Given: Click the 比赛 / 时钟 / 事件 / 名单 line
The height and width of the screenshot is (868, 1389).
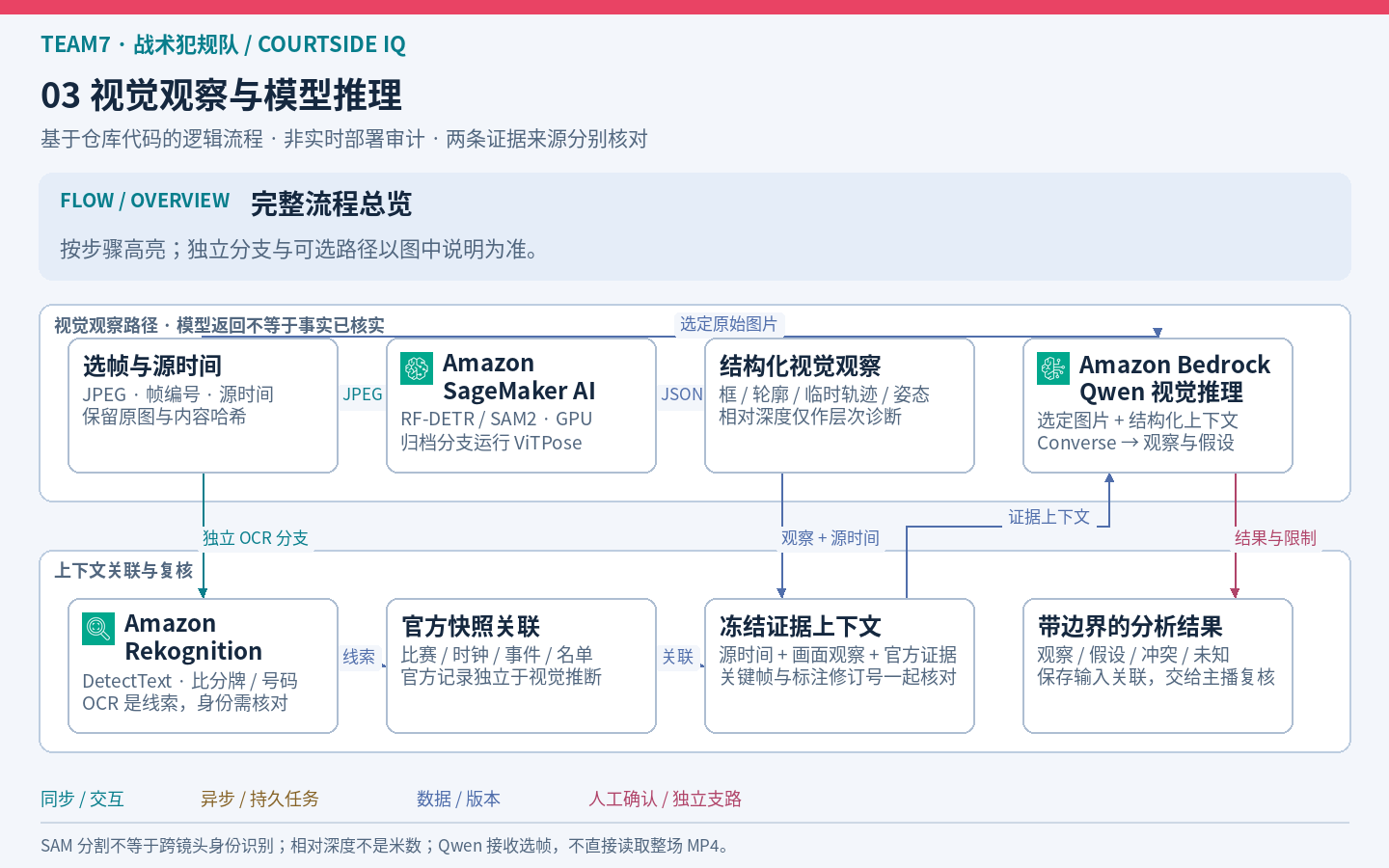Looking at the screenshot, I should click(x=497, y=655).
